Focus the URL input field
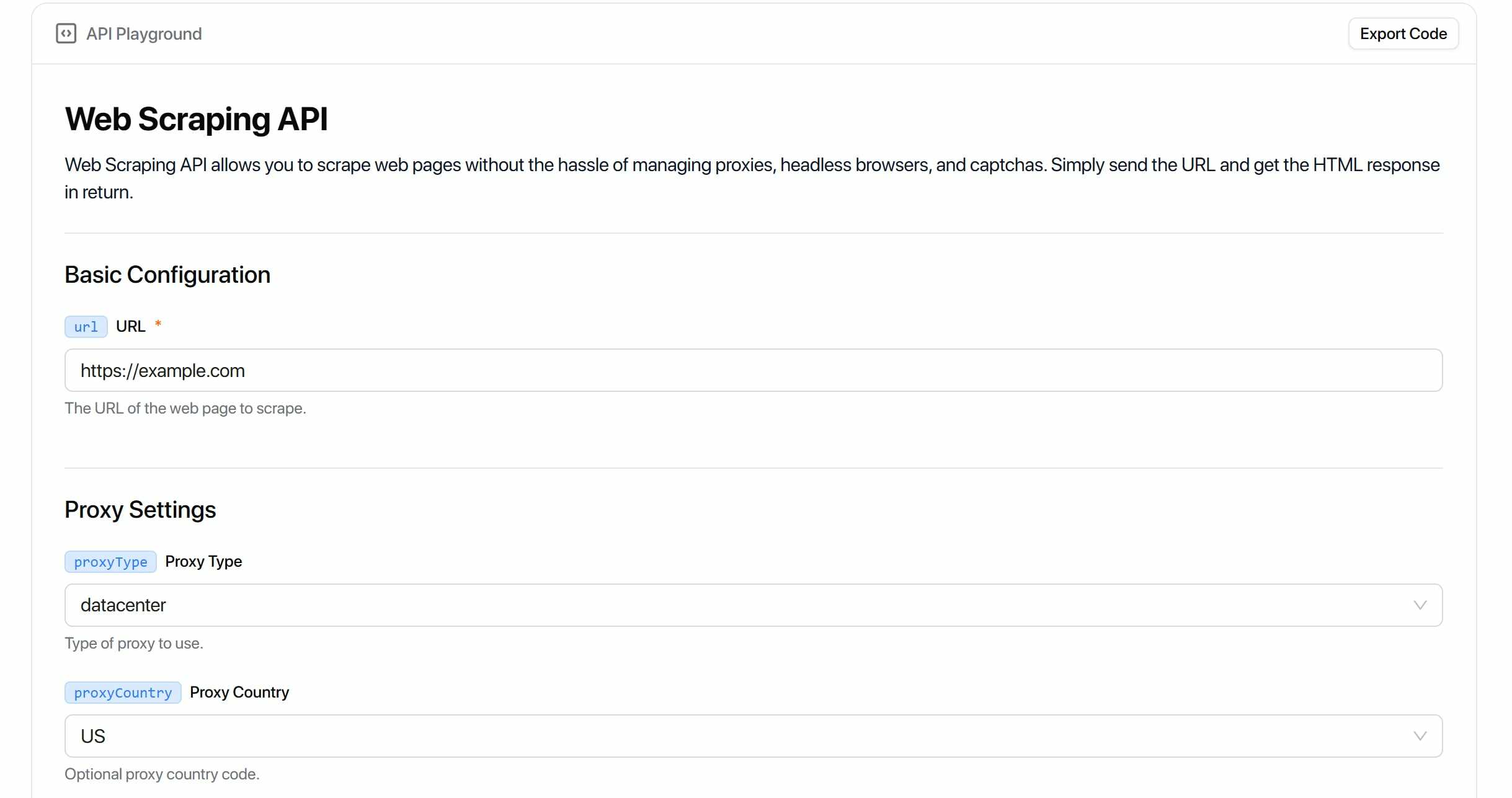Viewport: 1512px width, 798px height. (x=753, y=370)
